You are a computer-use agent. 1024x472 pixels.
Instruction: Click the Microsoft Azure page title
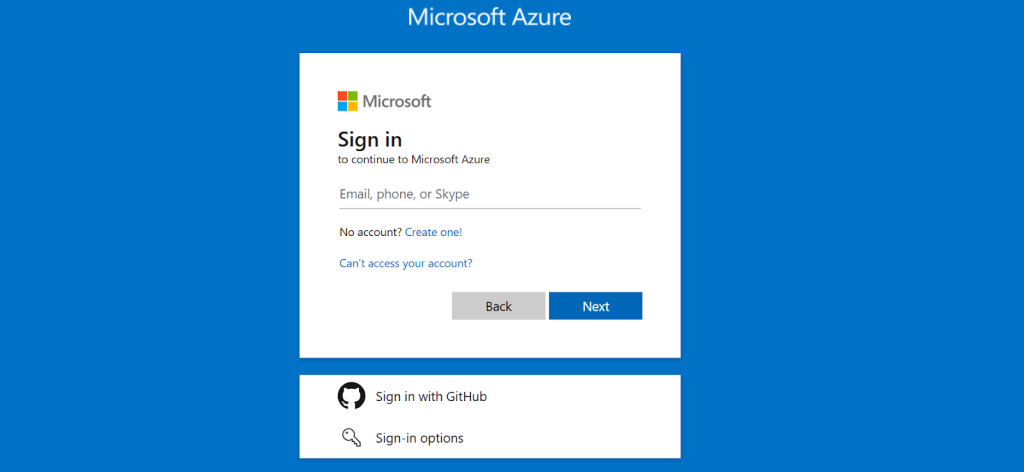pyautogui.click(x=489, y=17)
